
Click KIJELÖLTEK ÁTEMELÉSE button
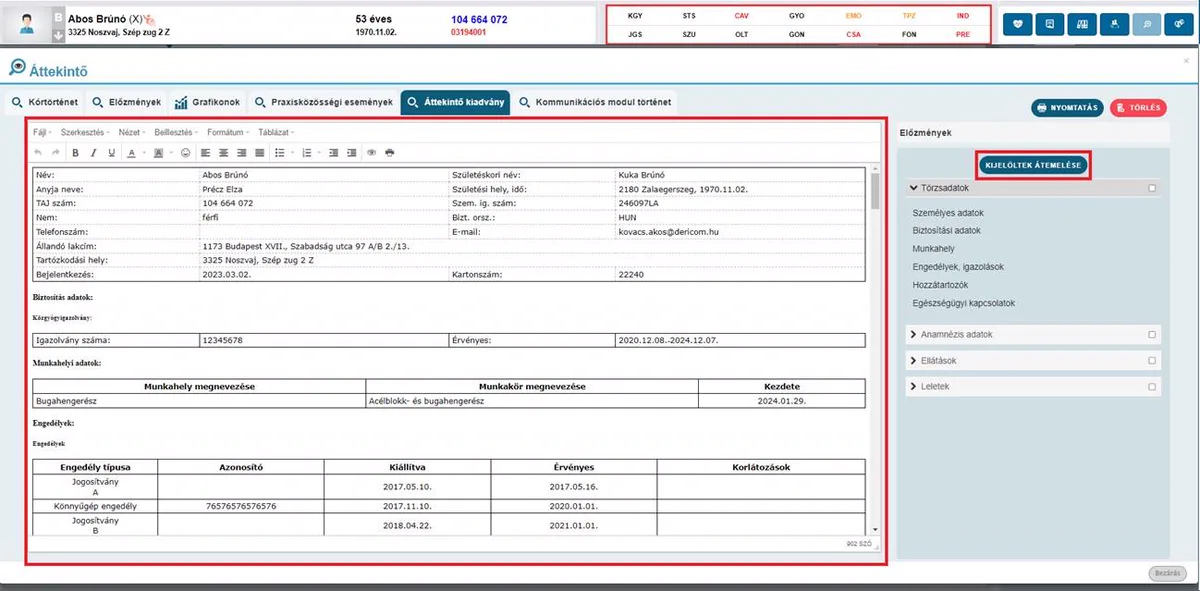click(x=1033, y=164)
